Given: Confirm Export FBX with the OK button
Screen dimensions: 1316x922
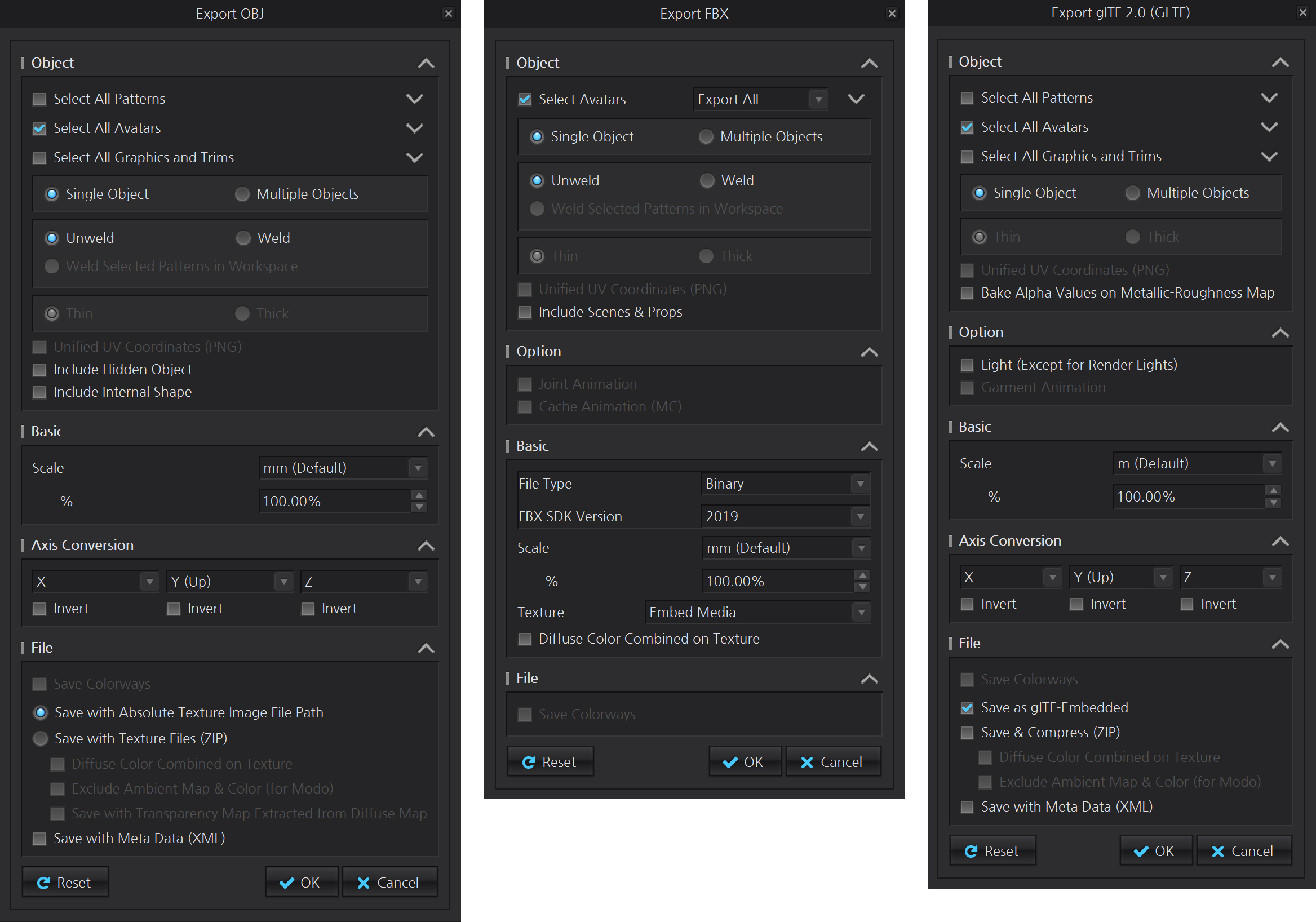Looking at the screenshot, I should (745, 762).
